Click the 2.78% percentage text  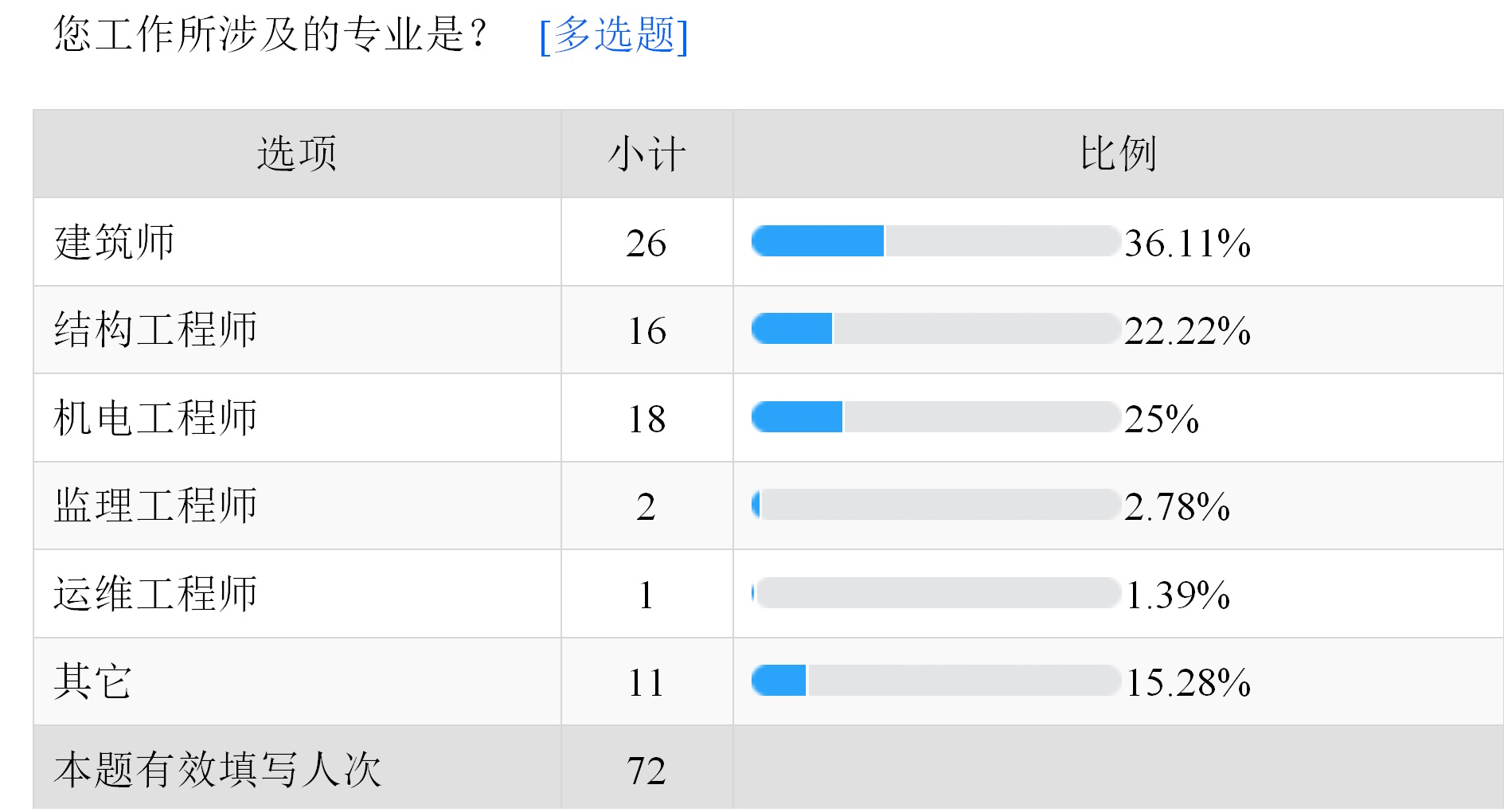pyautogui.click(x=1178, y=506)
